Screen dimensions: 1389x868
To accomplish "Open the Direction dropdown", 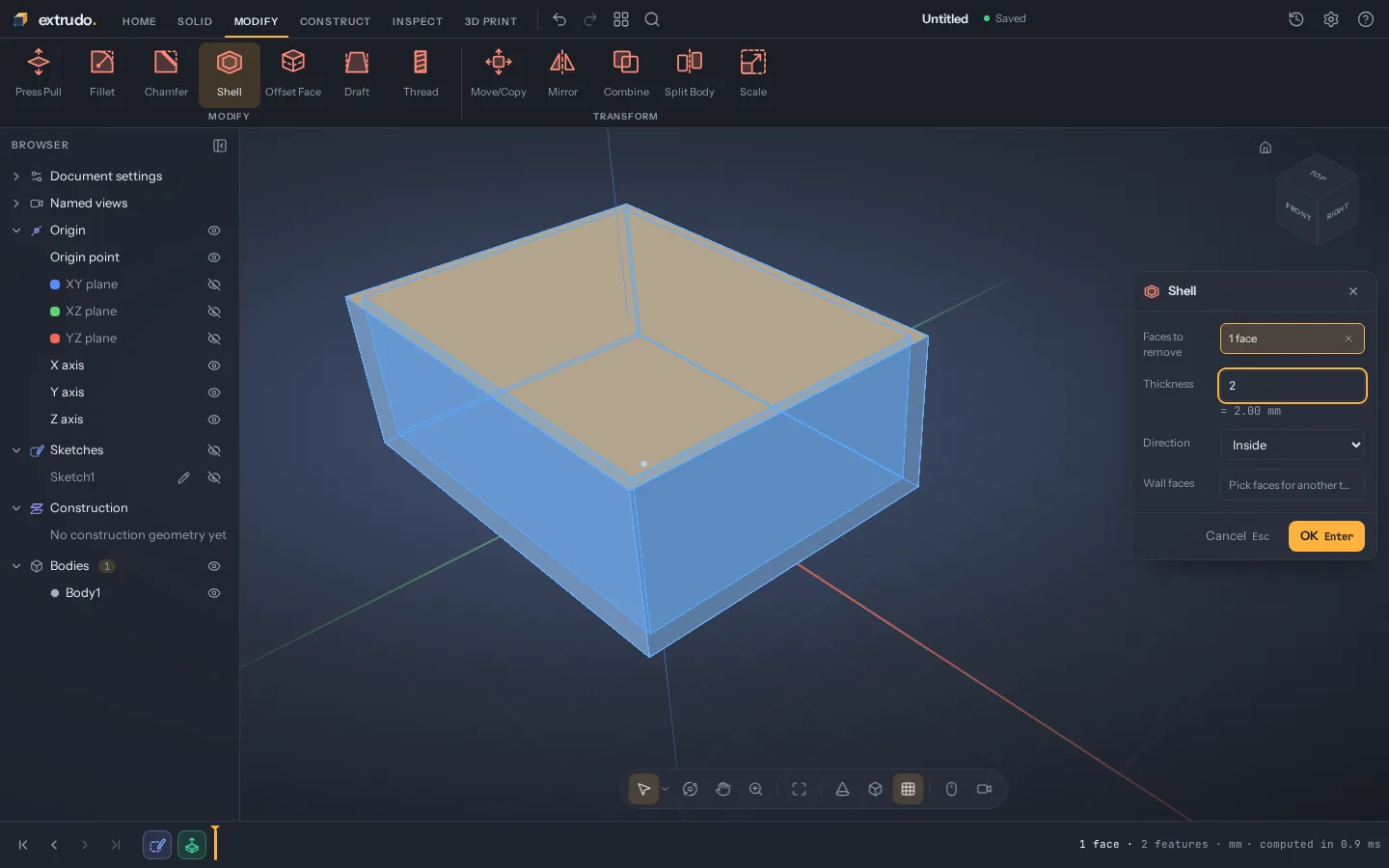I will tap(1293, 445).
